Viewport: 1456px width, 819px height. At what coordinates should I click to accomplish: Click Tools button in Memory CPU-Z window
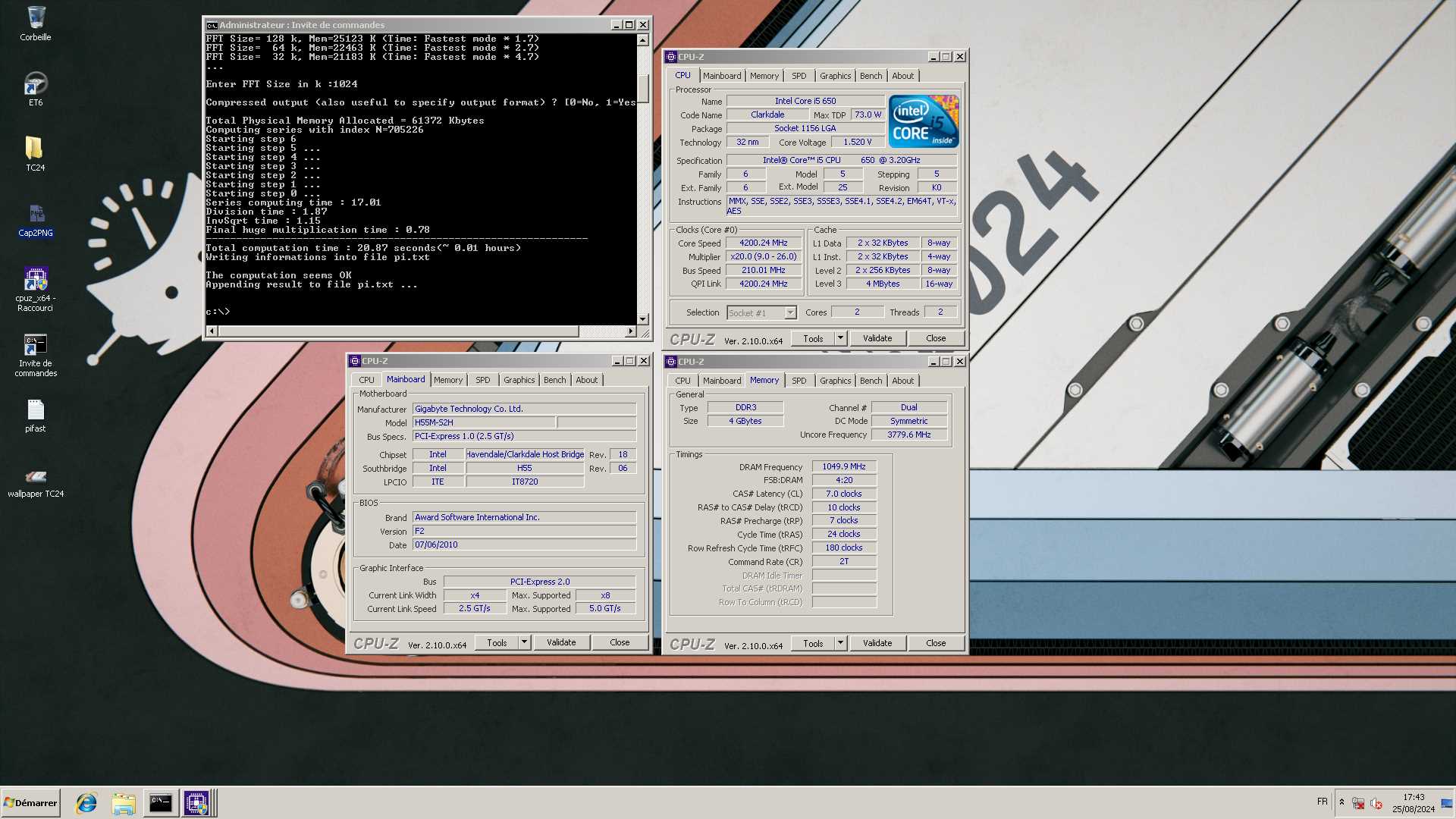(813, 643)
